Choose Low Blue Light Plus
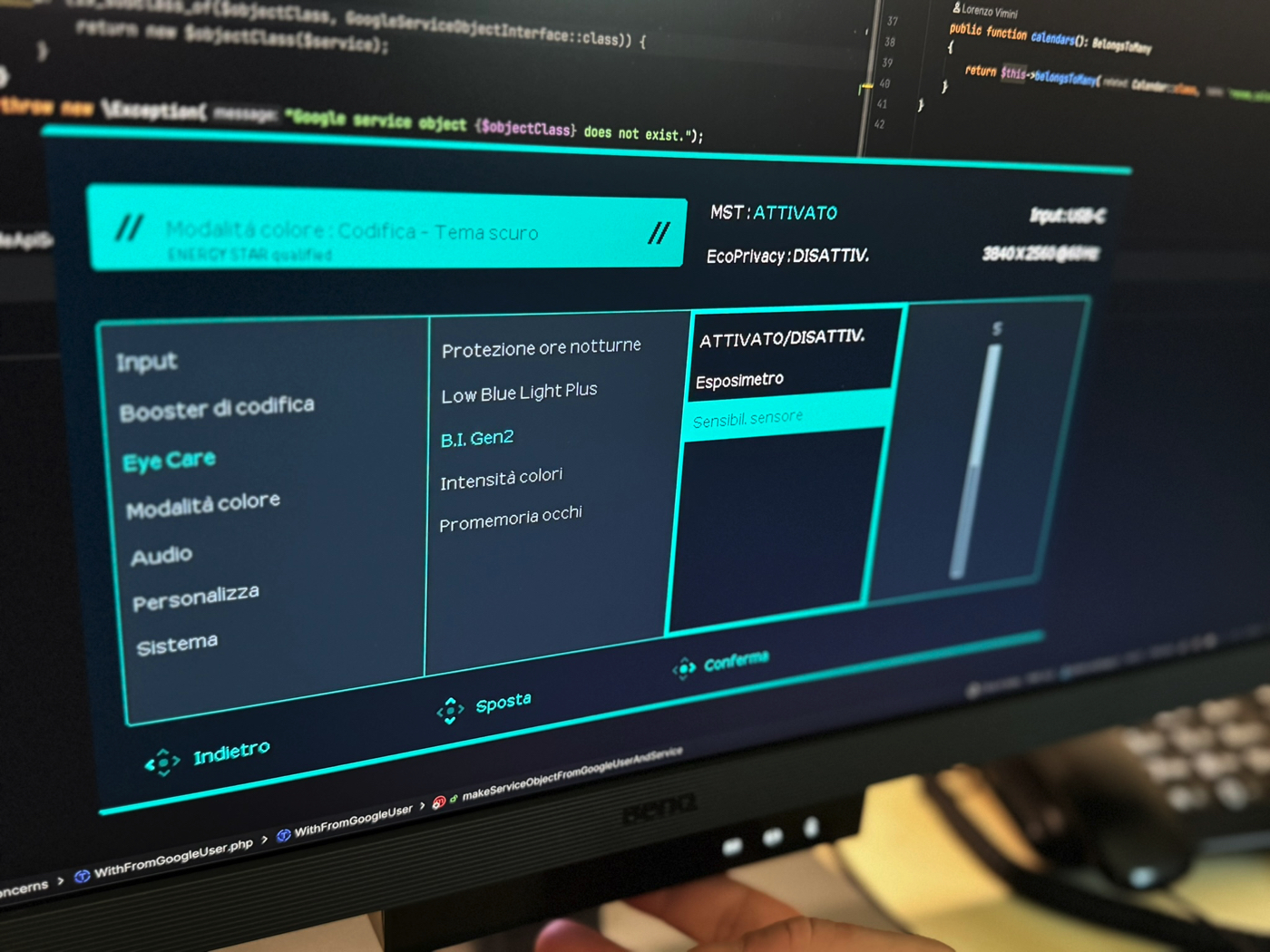 (x=519, y=393)
